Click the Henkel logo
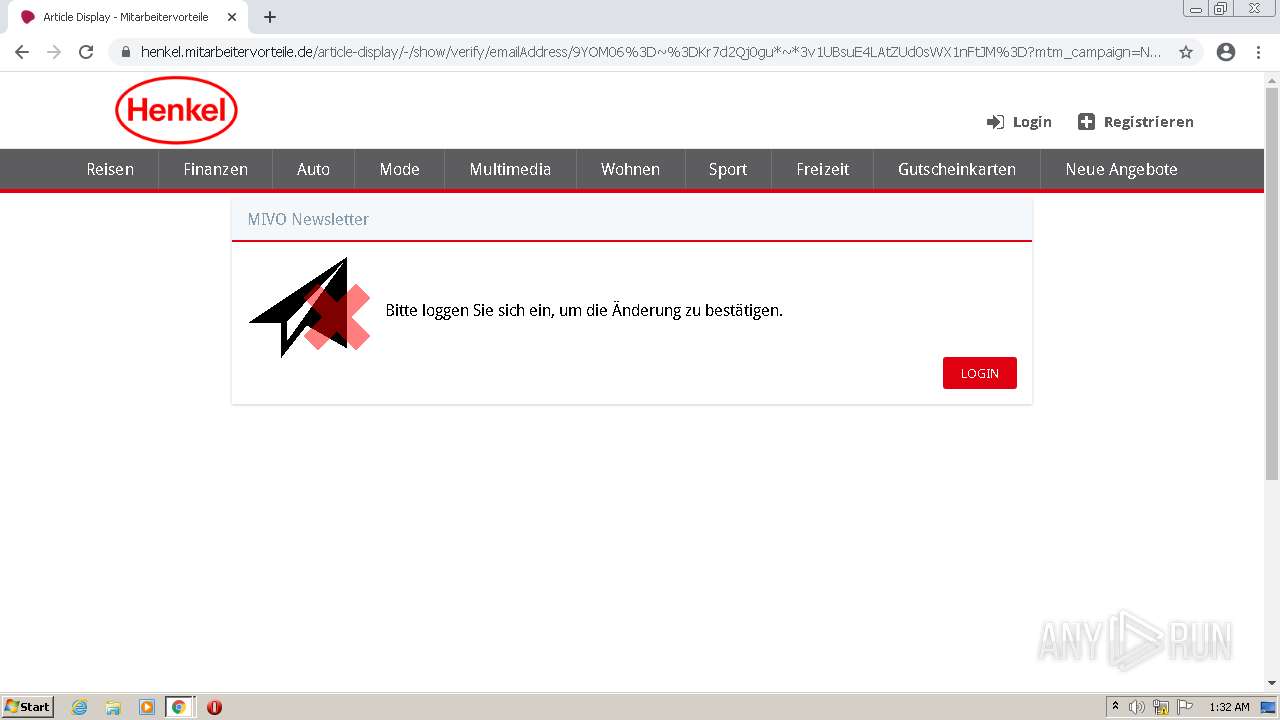Image resolution: width=1280 pixels, height=720 pixels. point(176,110)
